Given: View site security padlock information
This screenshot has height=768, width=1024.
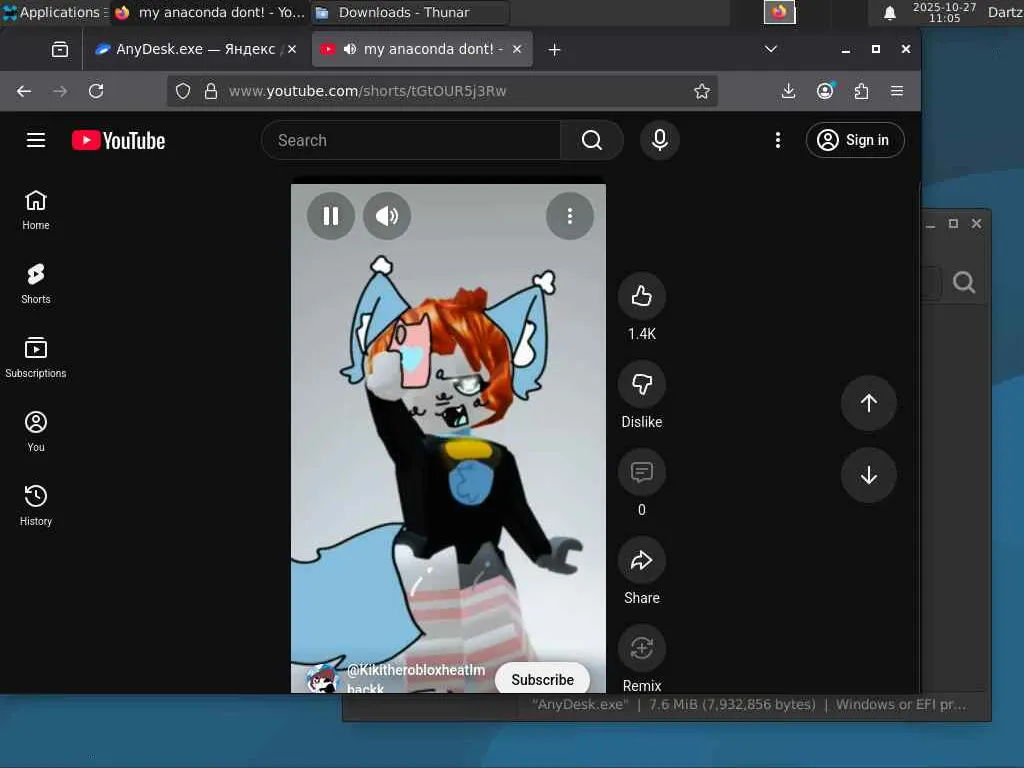Looking at the screenshot, I should [210, 91].
